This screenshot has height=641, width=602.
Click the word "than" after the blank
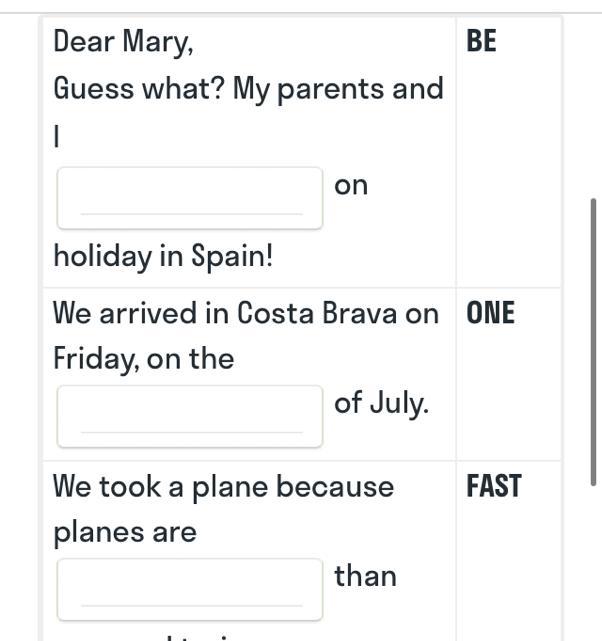click(x=365, y=576)
